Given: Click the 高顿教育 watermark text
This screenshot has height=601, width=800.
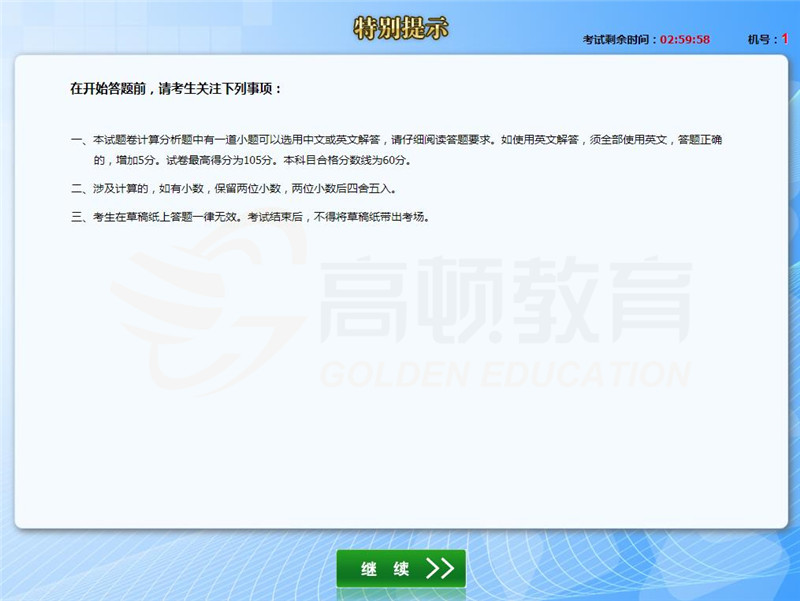Looking at the screenshot, I should (505, 300).
